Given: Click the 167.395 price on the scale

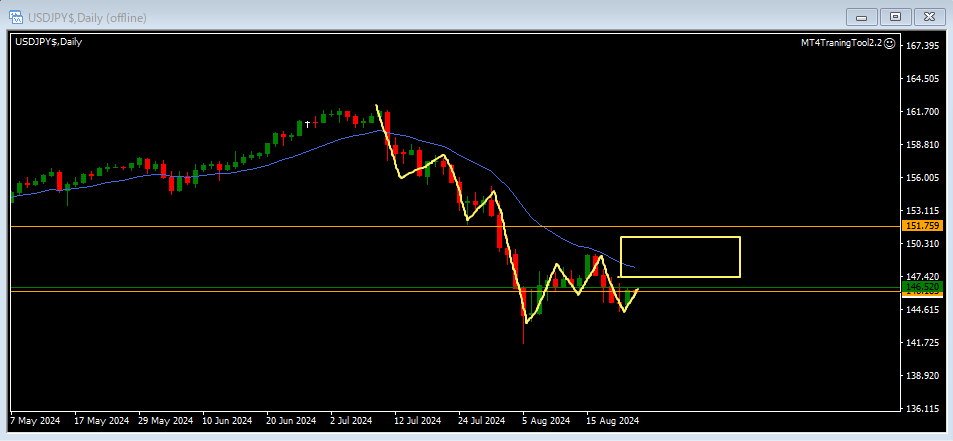Looking at the screenshot, I should click(922, 46).
